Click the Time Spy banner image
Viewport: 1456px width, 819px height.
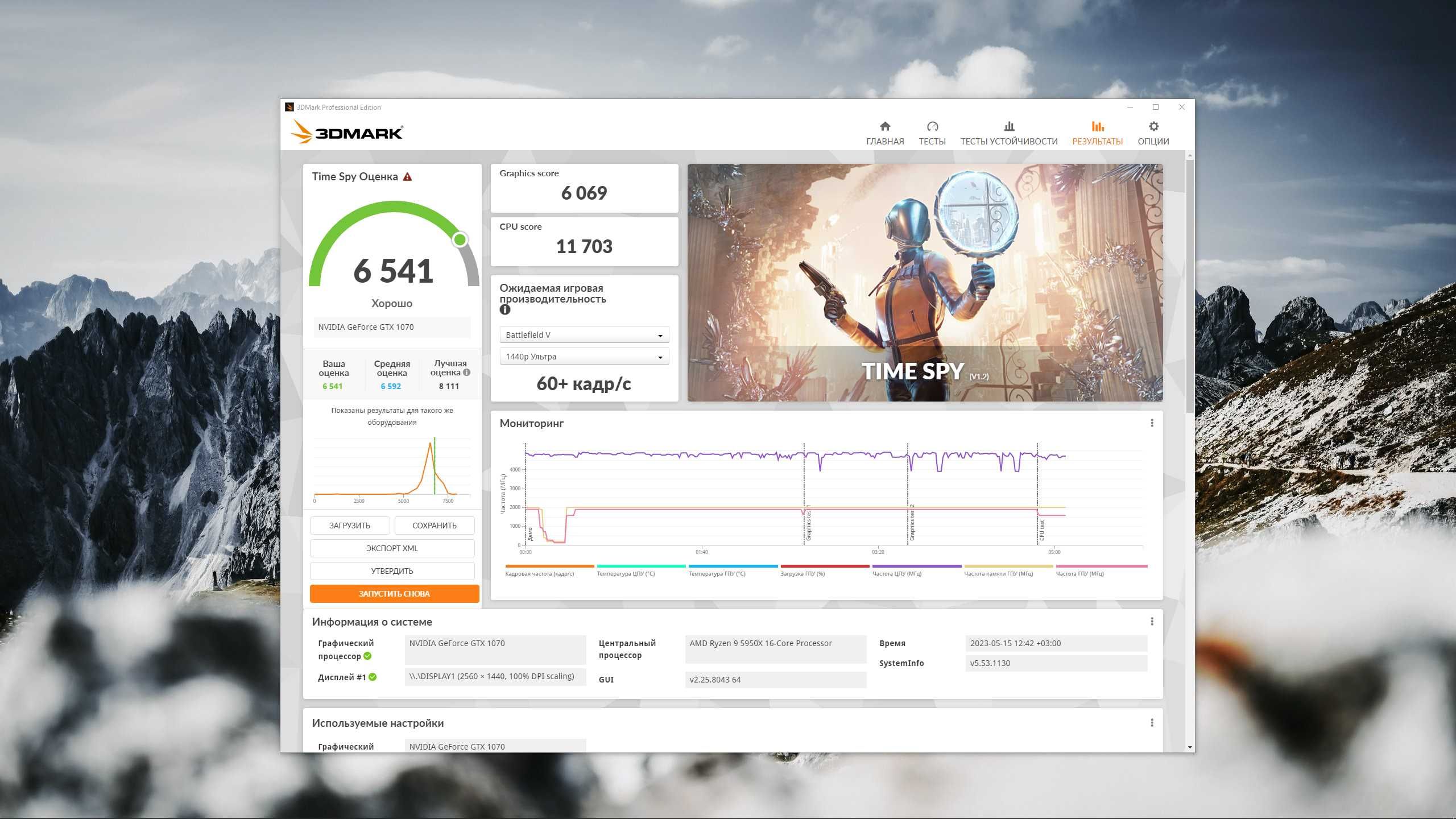[925, 283]
